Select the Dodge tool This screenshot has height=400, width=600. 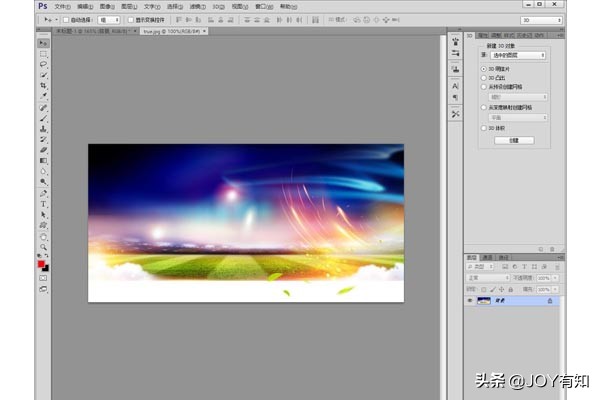pyautogui.click(x=43, y=182)
